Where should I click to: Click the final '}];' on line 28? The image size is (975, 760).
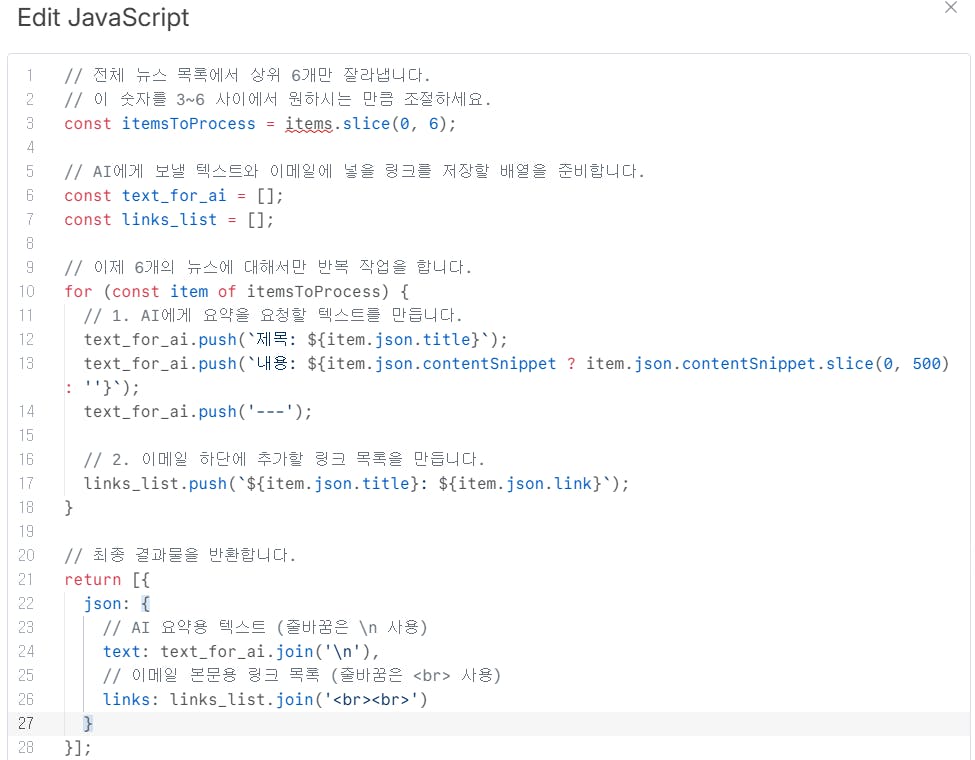[78, 748]
